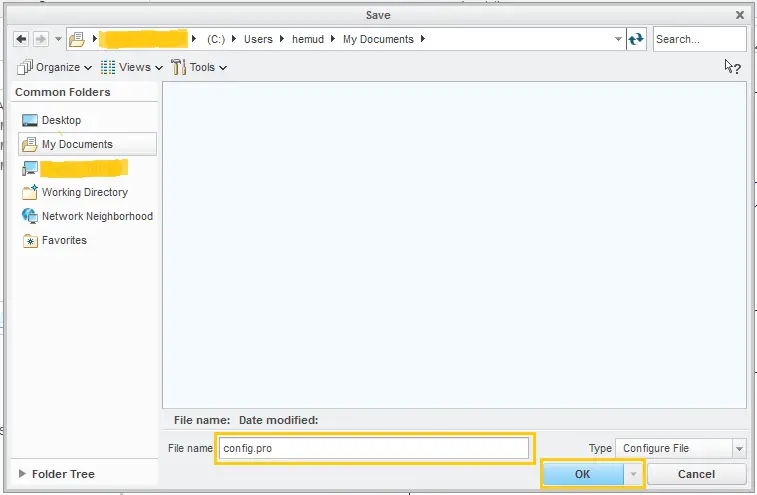Open the Organize menu

click(x=55, y=67)
